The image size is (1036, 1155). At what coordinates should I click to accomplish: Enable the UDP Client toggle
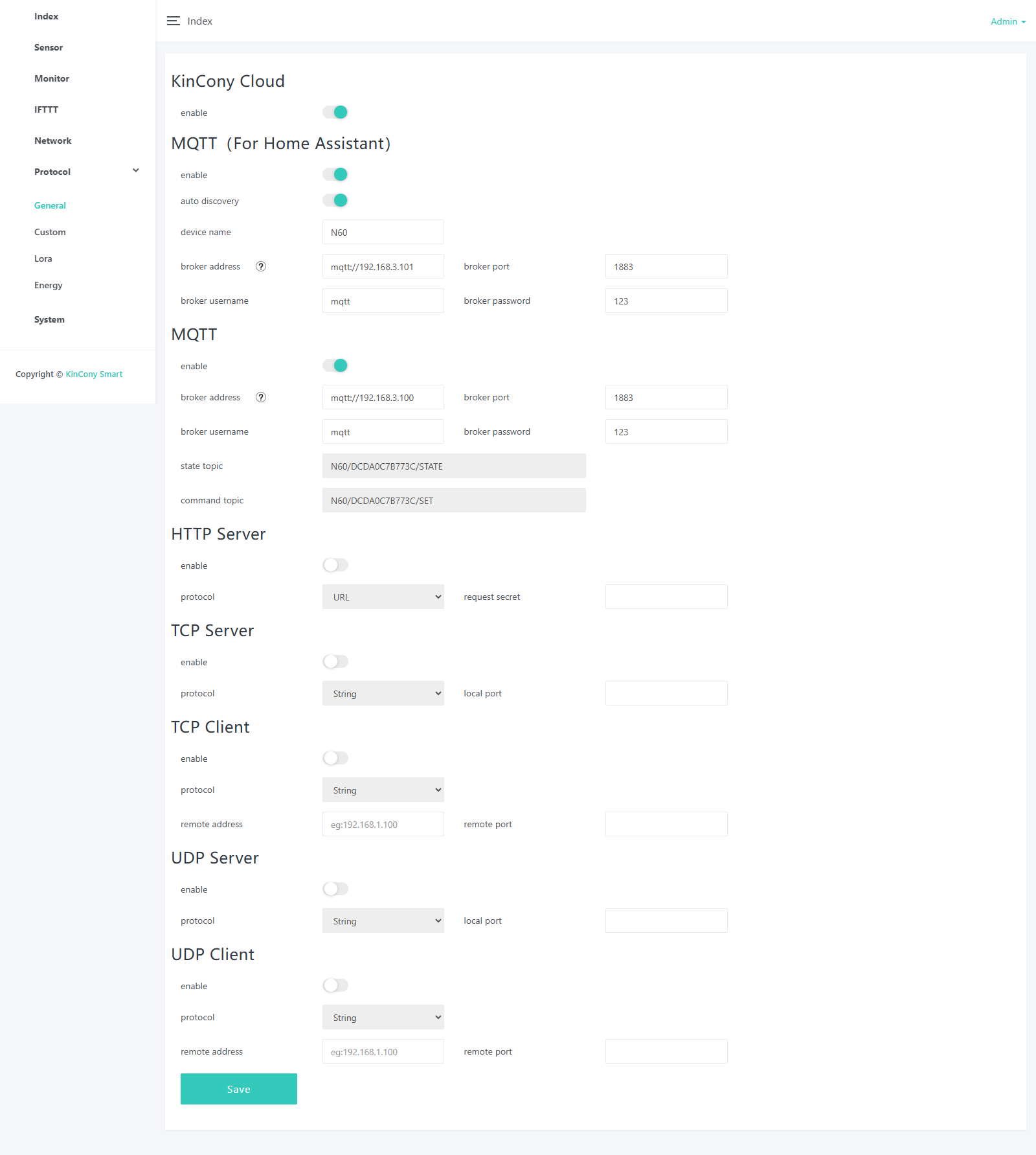pos(335,985)
